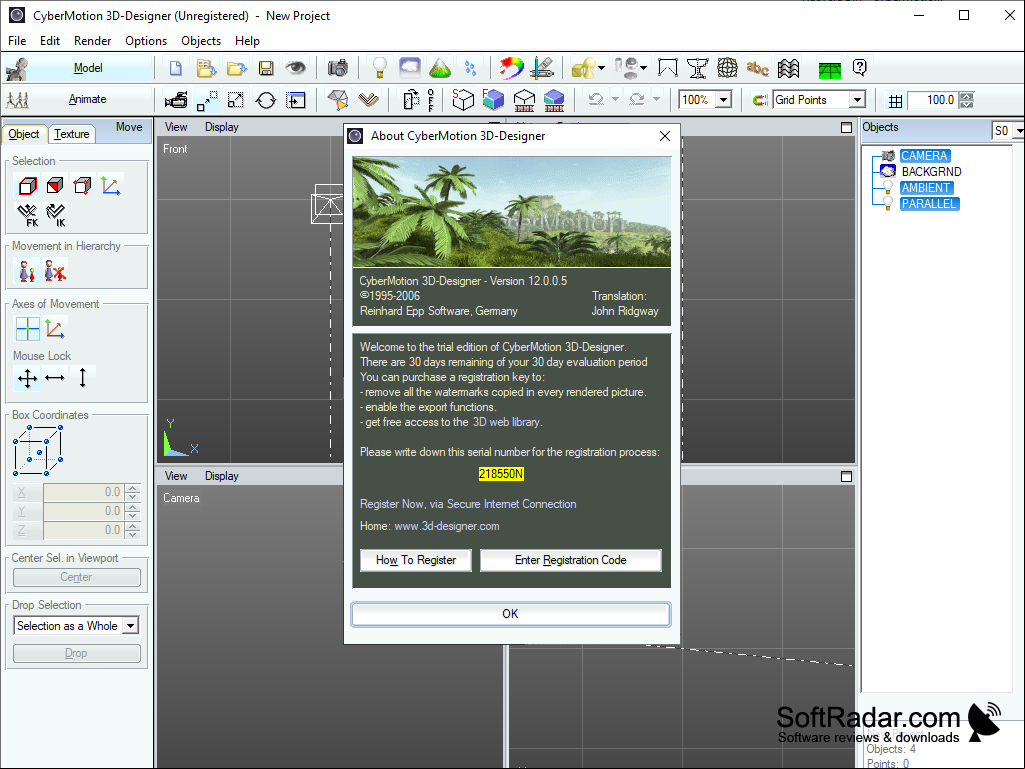The height and width of the screenshot is (769, 1025).
Task: Click the cube icon marked with red S
Action: 462,99
